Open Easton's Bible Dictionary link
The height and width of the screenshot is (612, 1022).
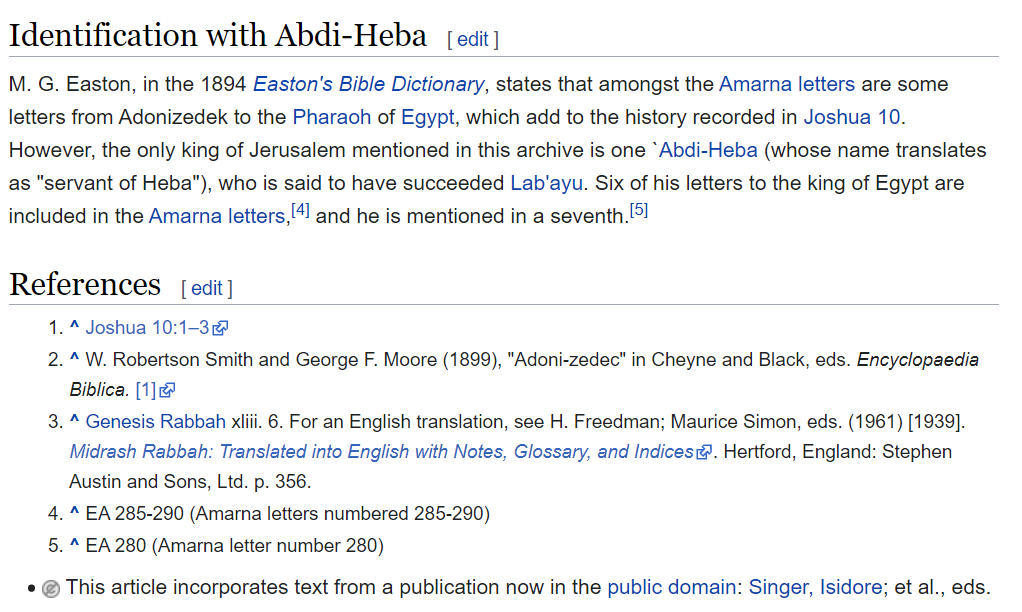pyautogui.click(x=368, y=84)
